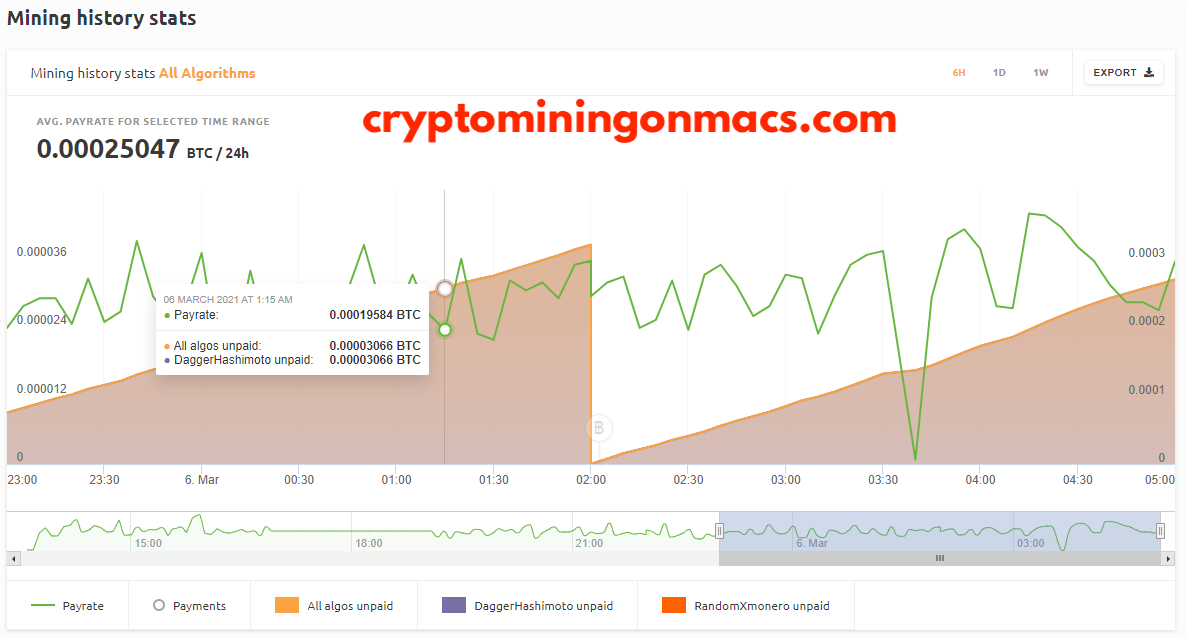Hide the All algos unpaid series
This screenshot has height=638, width=1186.
(334, 605)
